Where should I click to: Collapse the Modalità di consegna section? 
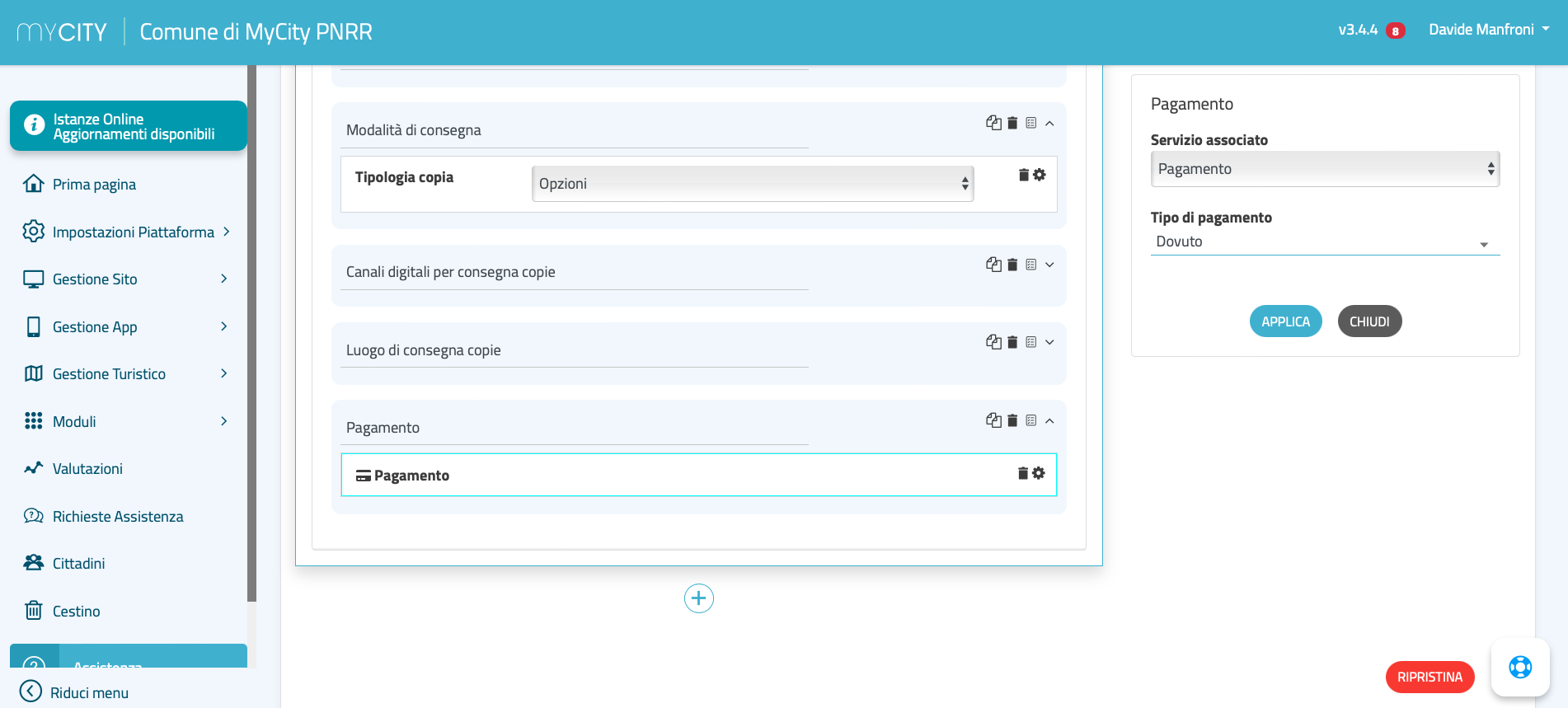click(1049, 124)
